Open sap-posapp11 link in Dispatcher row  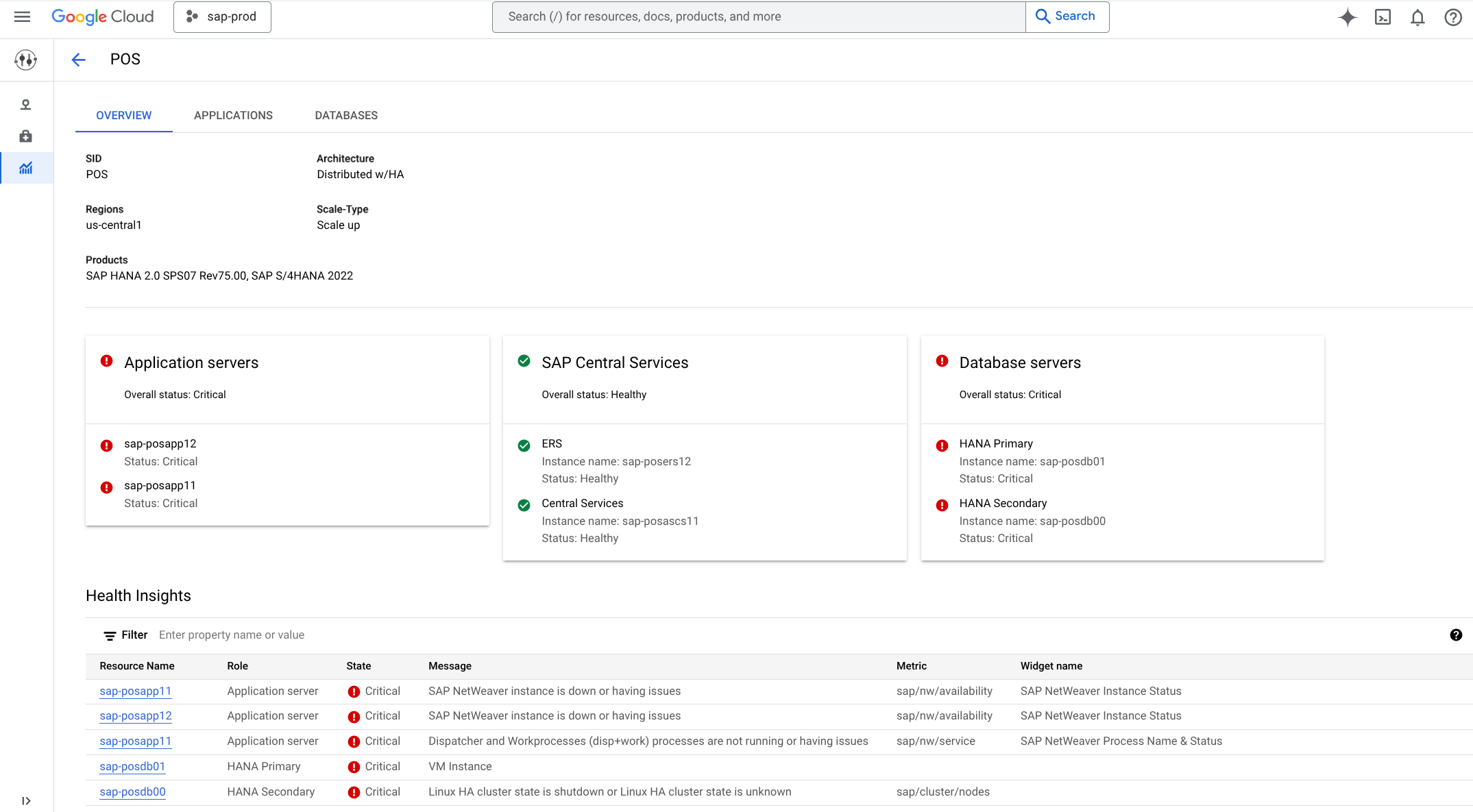[136, 741]
